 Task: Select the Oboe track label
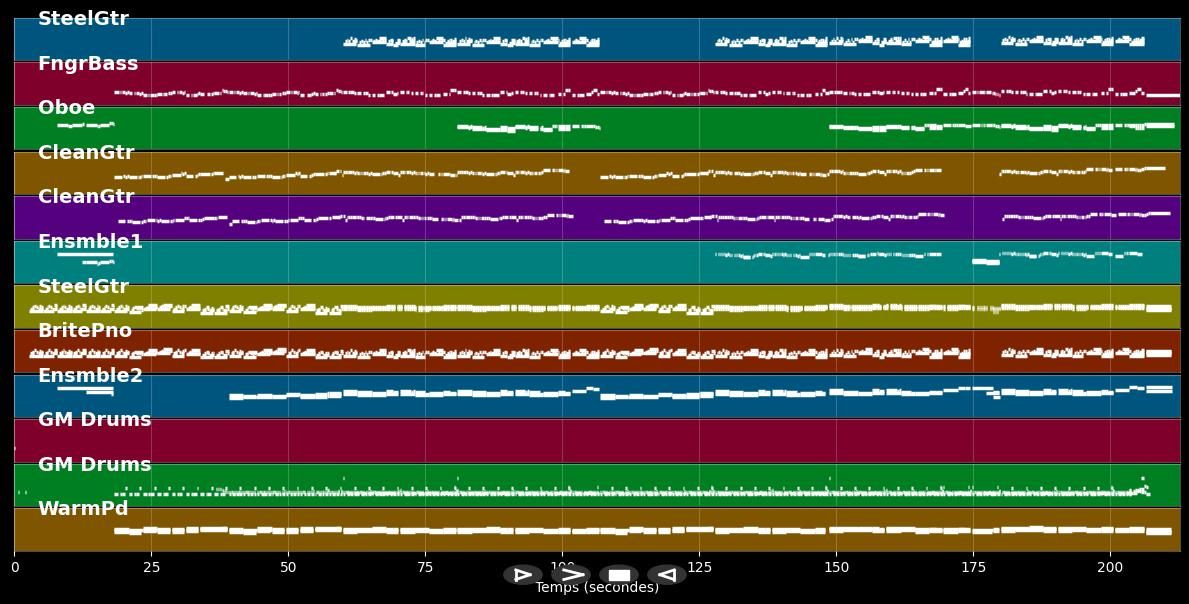coord(66,108)
